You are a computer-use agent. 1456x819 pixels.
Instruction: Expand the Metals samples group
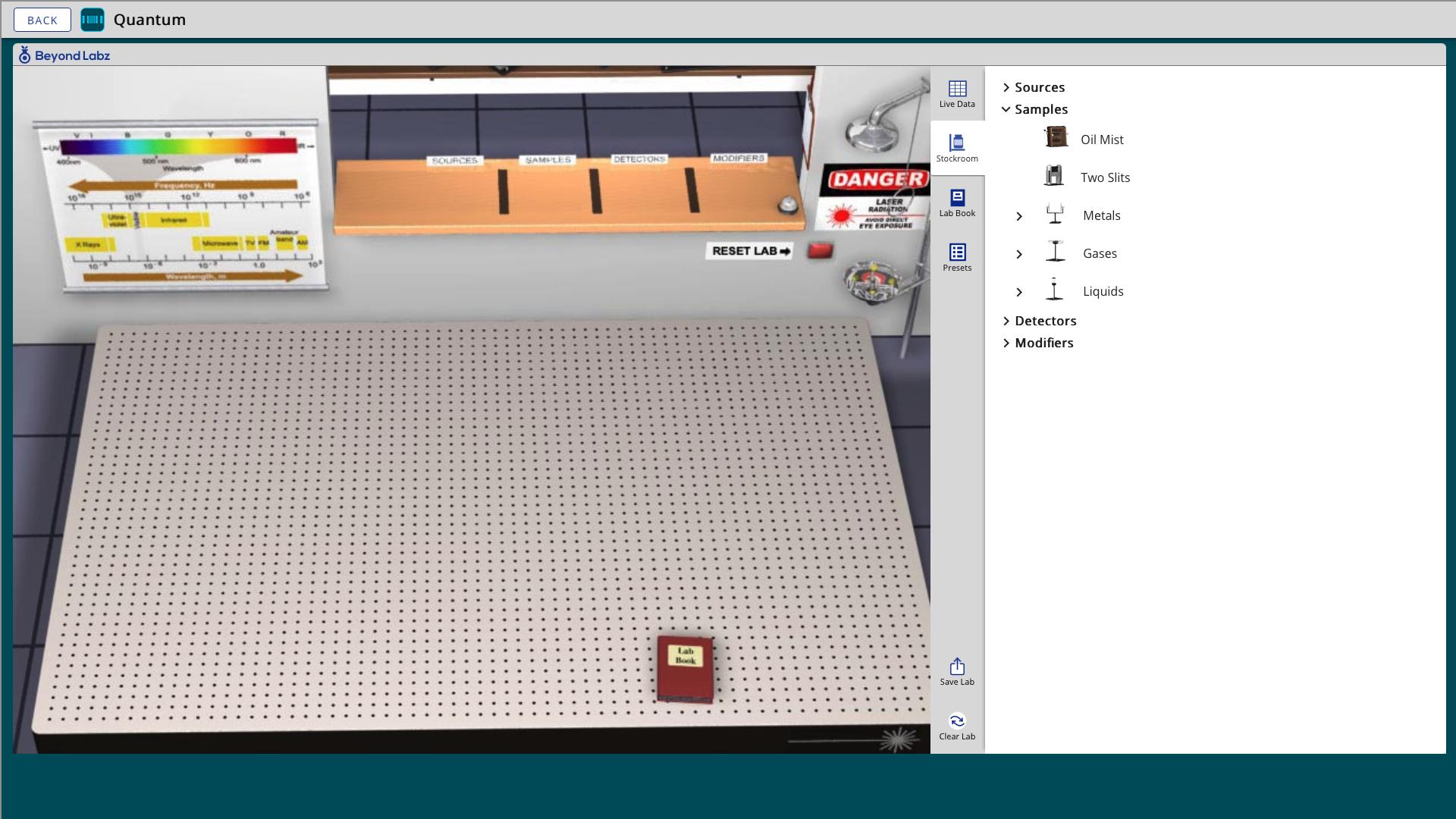coord(1019,216)
